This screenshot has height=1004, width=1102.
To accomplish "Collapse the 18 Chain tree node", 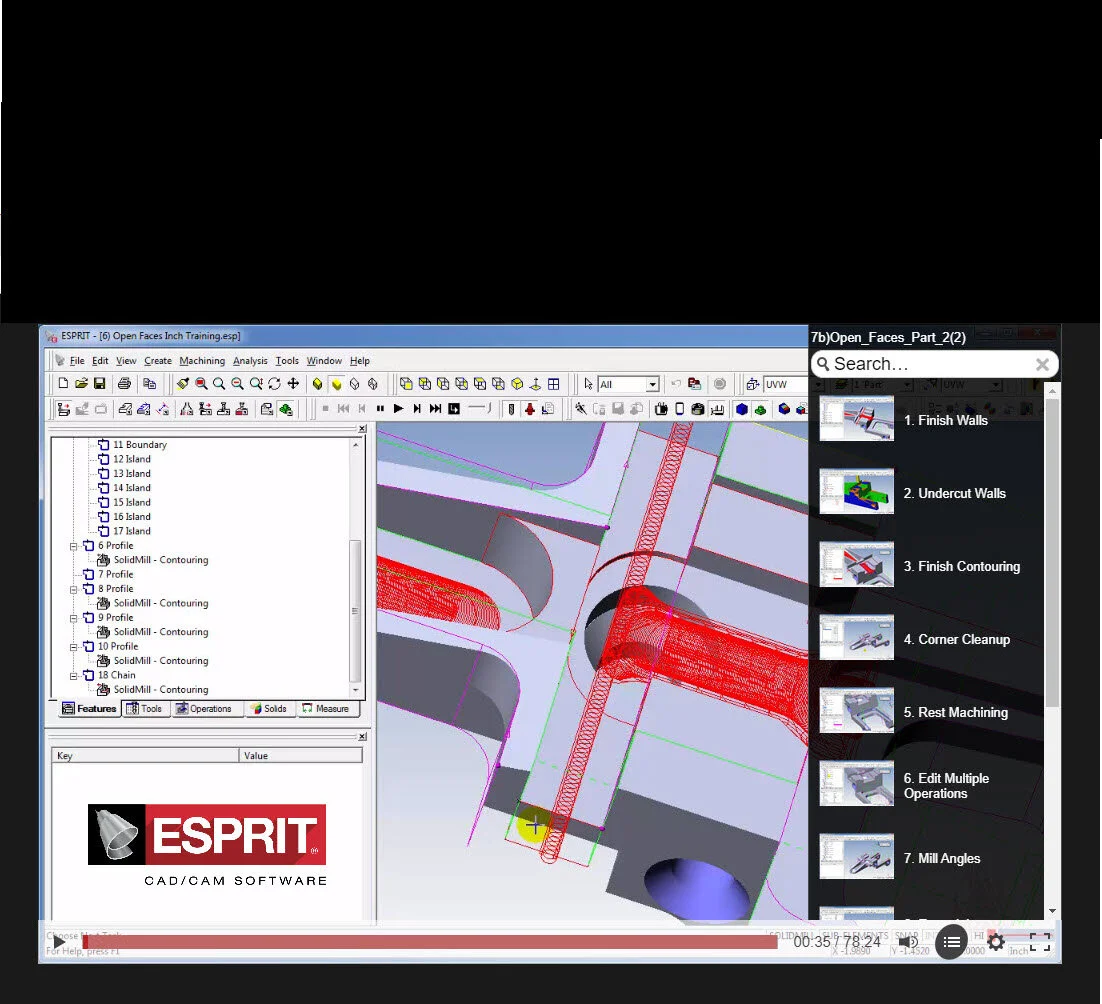I will tap(73, 676).
